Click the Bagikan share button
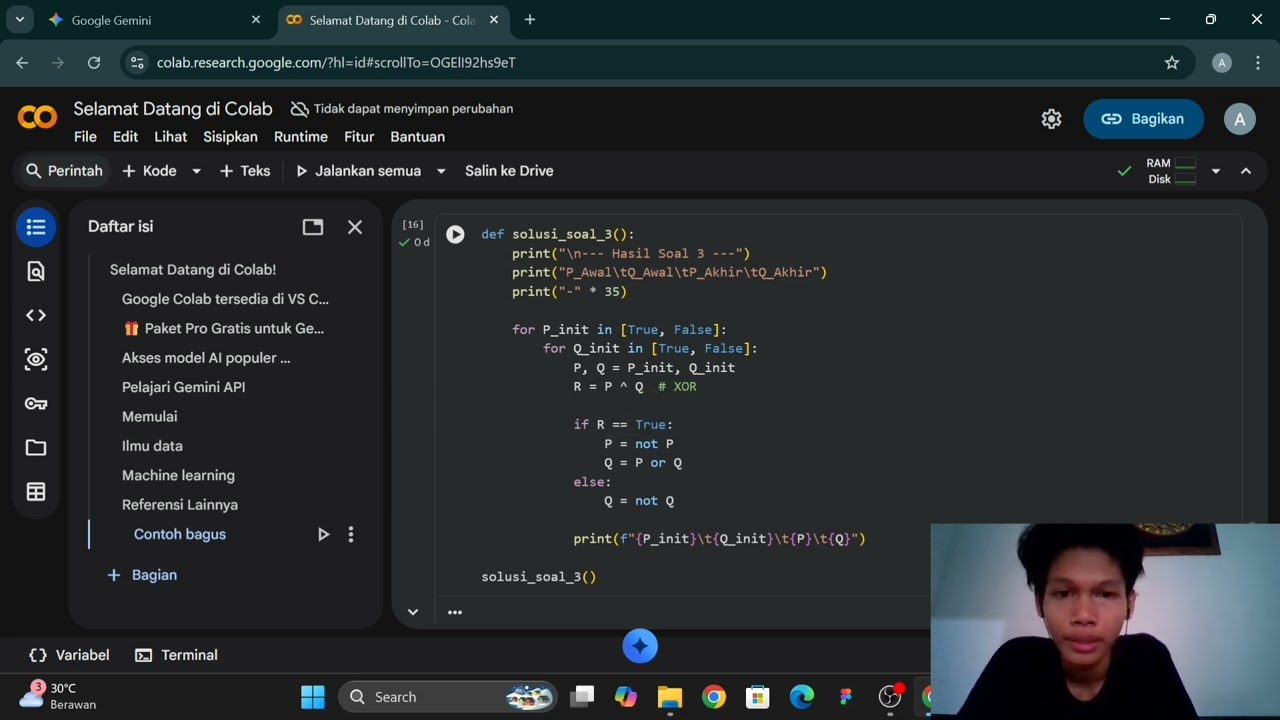This screenshot has height=720, width=1280. (x=1142, y=119)
